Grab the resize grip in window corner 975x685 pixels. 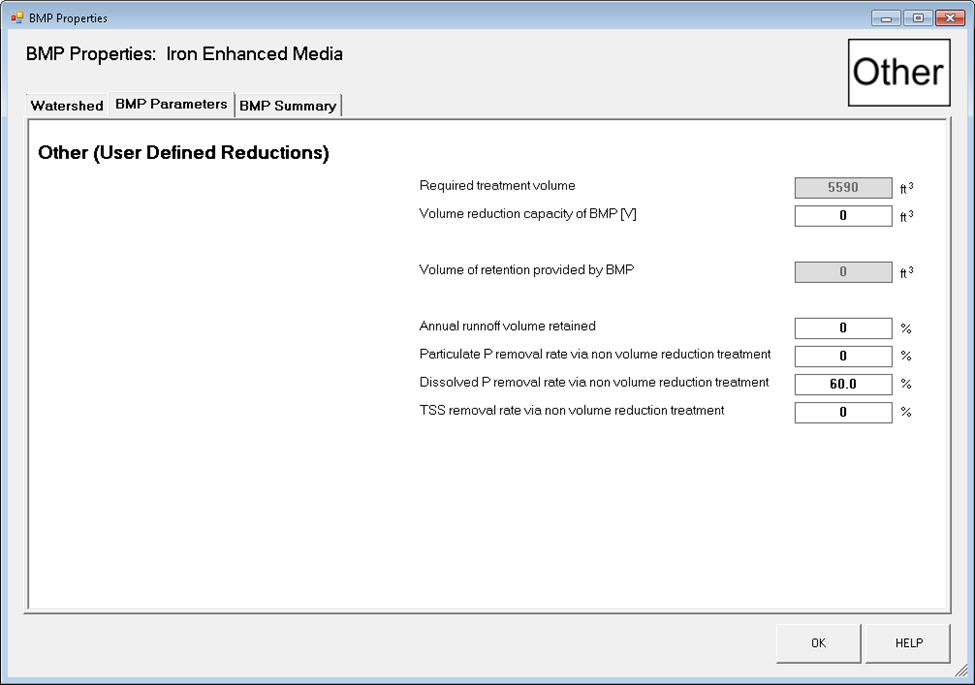(962, 673)
